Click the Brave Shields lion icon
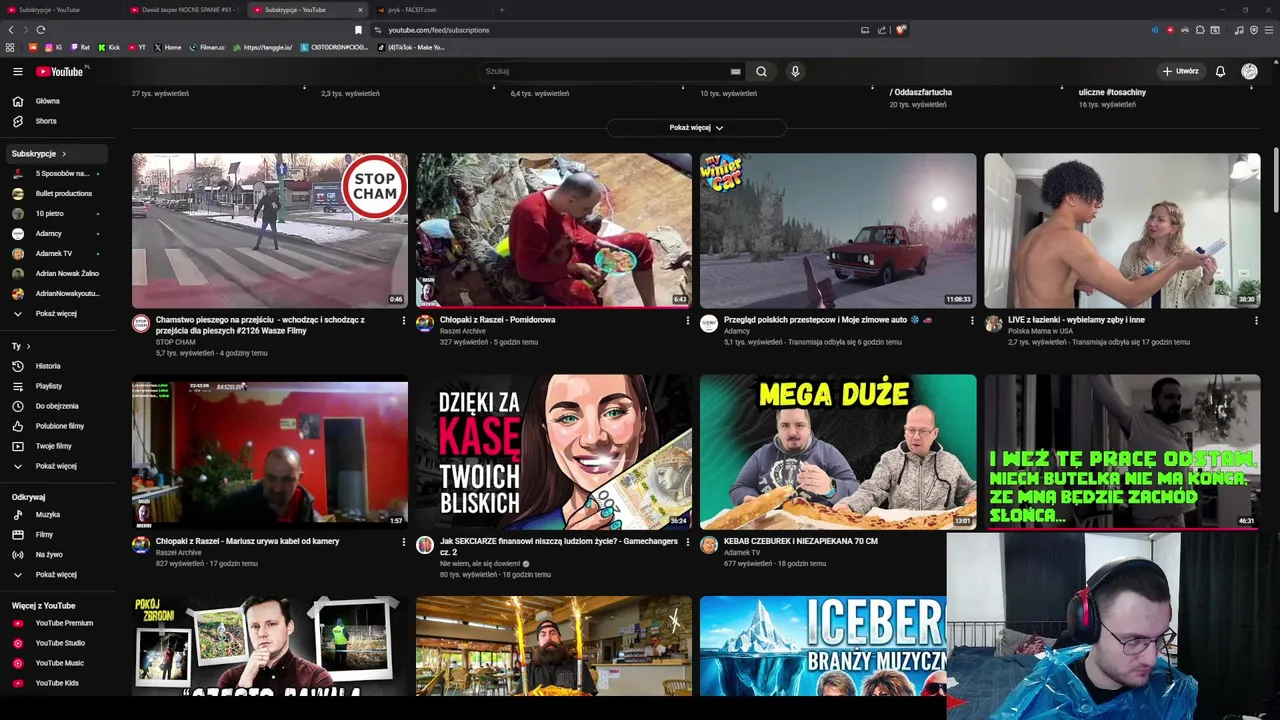 tap(900, 30)
